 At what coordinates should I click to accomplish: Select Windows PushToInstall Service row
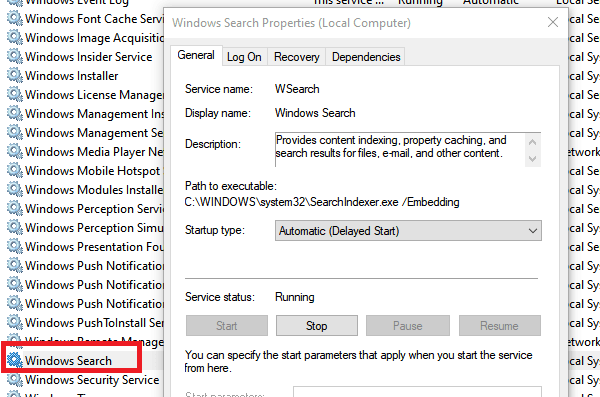point(94,323)
